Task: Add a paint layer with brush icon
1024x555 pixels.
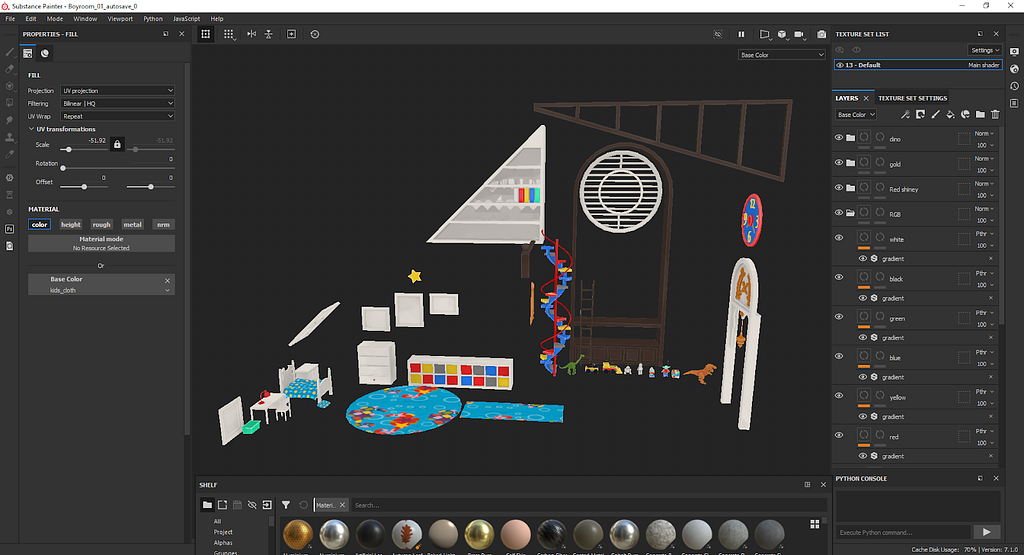Action: coord(935,114)
